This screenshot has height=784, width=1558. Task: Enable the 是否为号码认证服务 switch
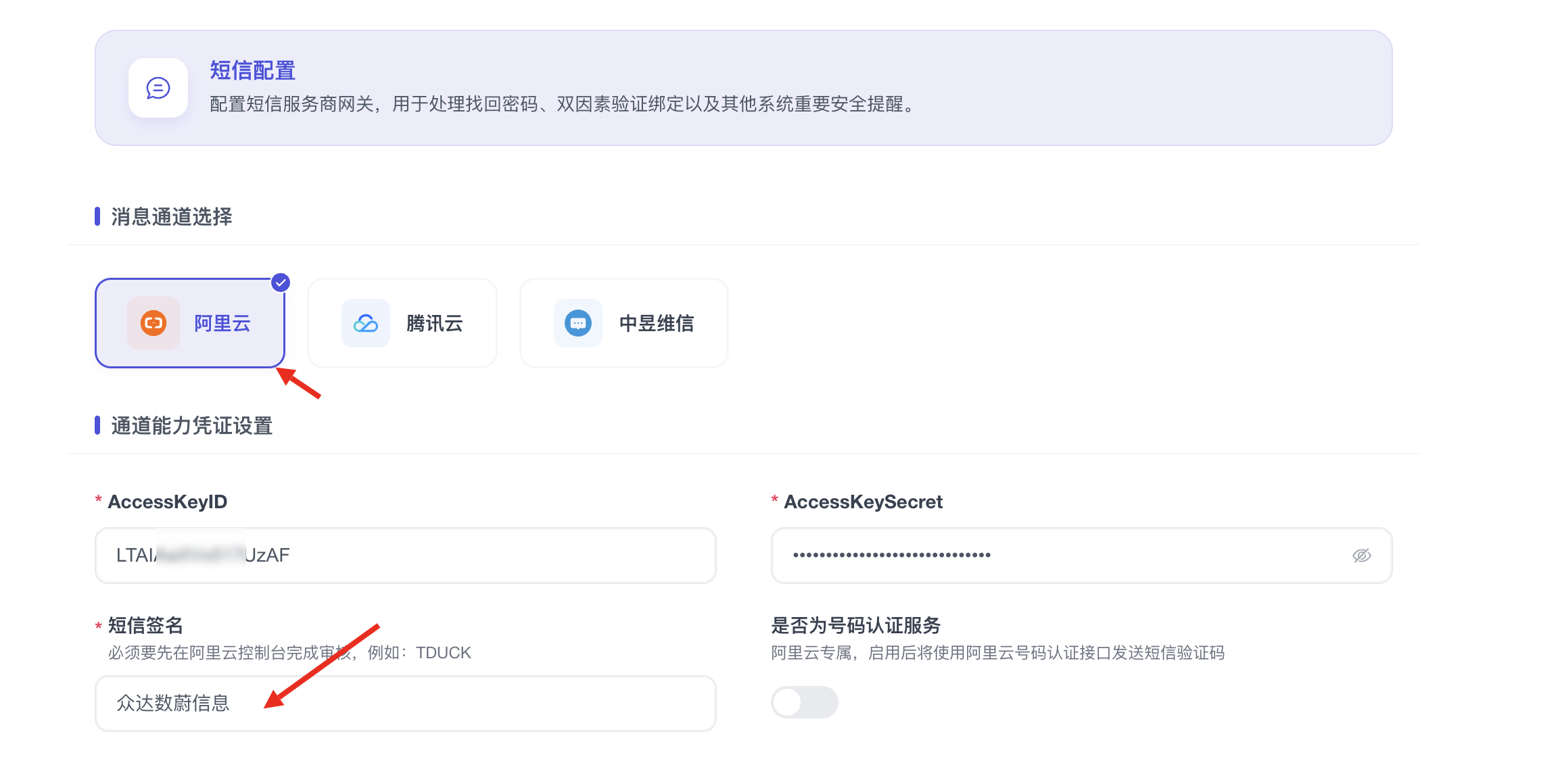coord(805,702)
